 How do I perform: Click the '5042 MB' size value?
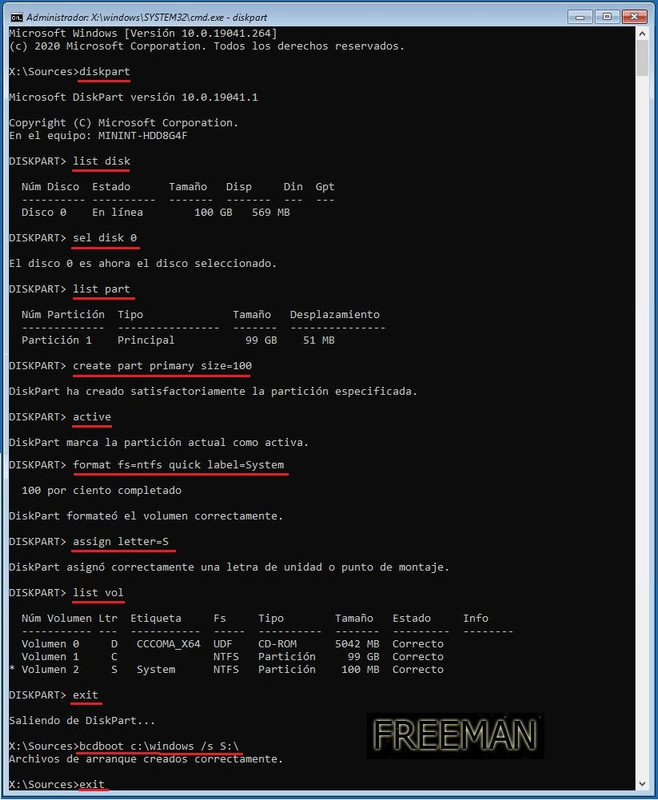pos(357,644)
